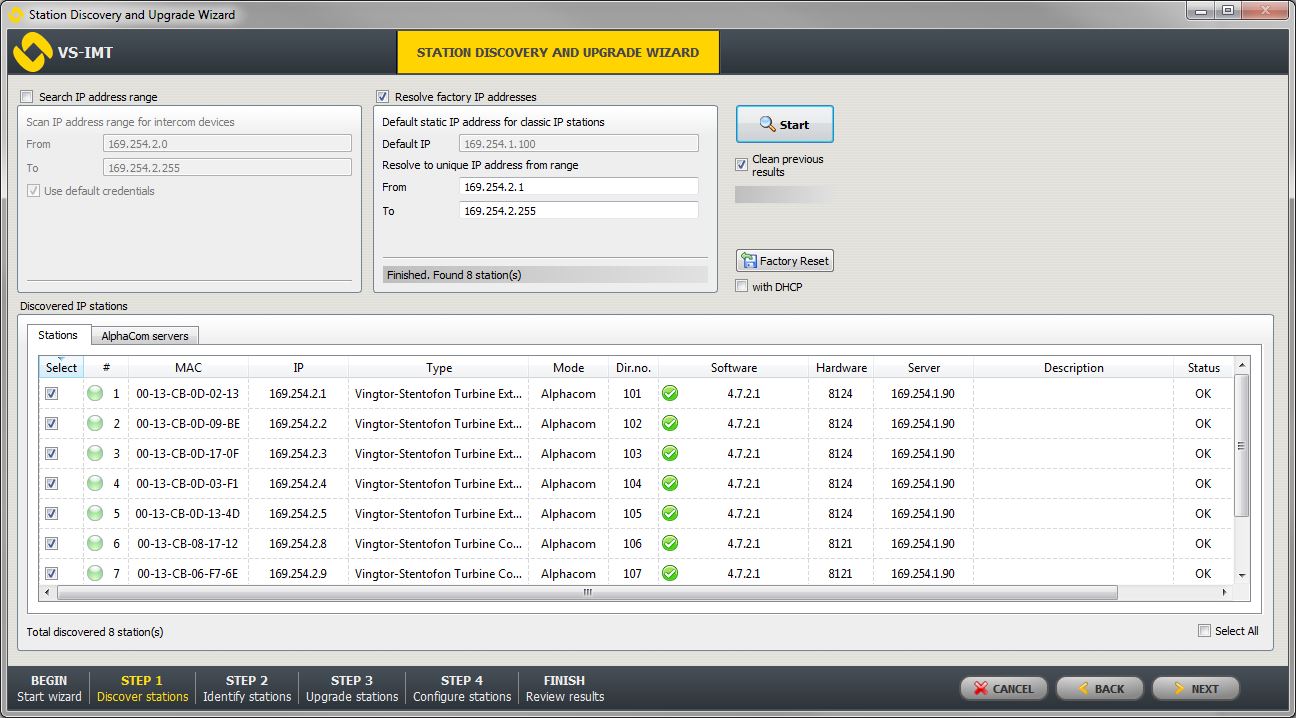This screenshot has height=718, width=1296.
Task: Click the red X Cancel icon
Action: point(981,689)
